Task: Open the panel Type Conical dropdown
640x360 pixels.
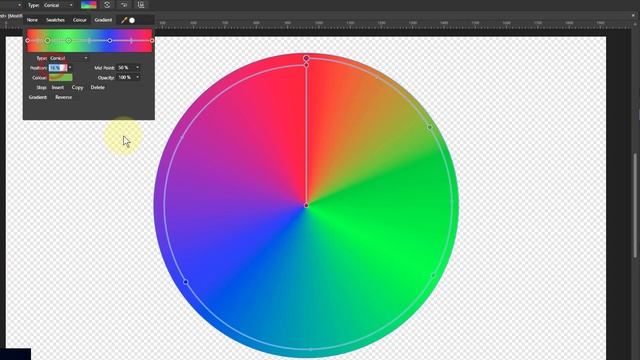Action: (69, 58)
